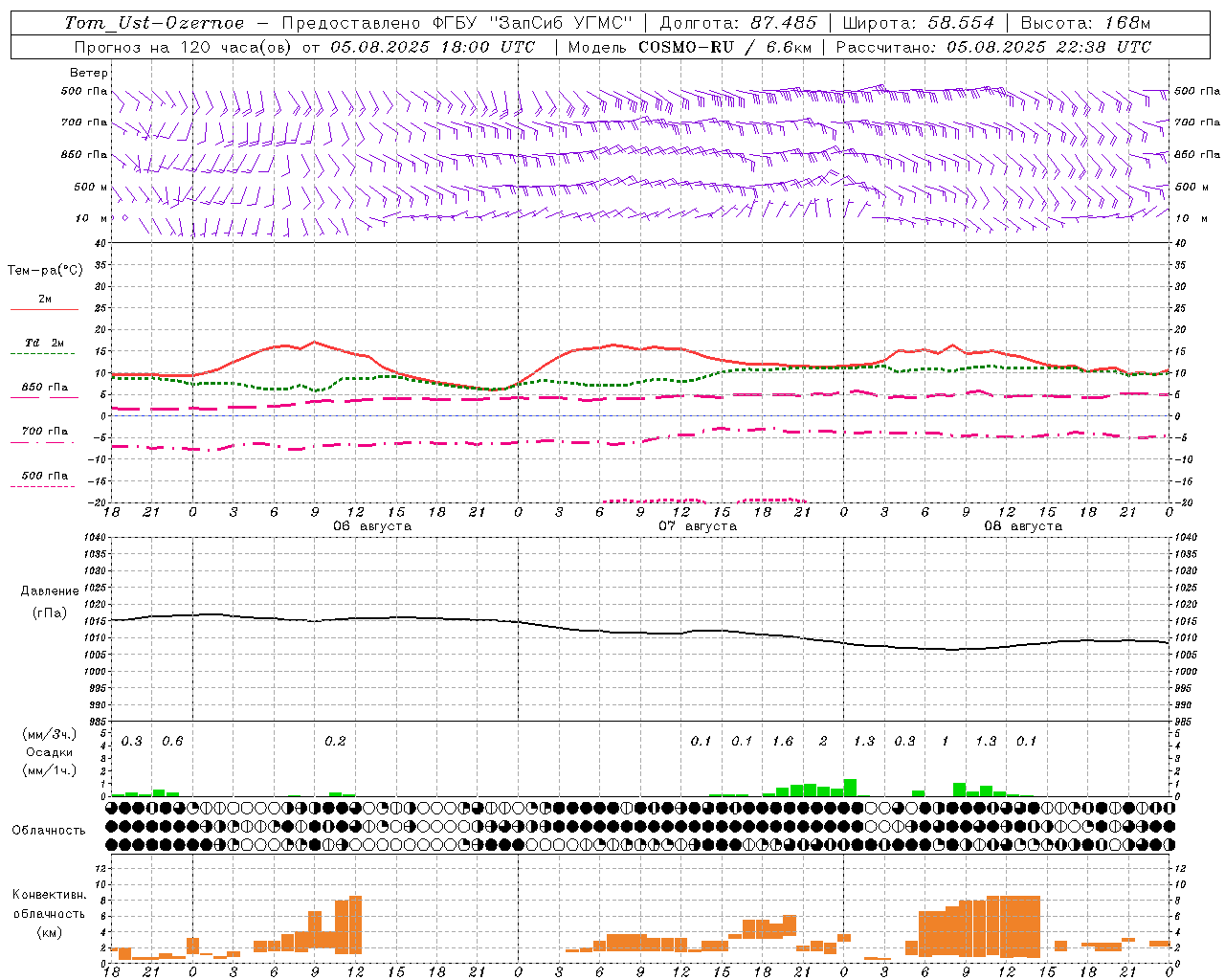Image resolution: width=1225 pixels, height=980 pixels.
Task: Click the 'Ветер' wind section label
Action: (x=89, y=73)
